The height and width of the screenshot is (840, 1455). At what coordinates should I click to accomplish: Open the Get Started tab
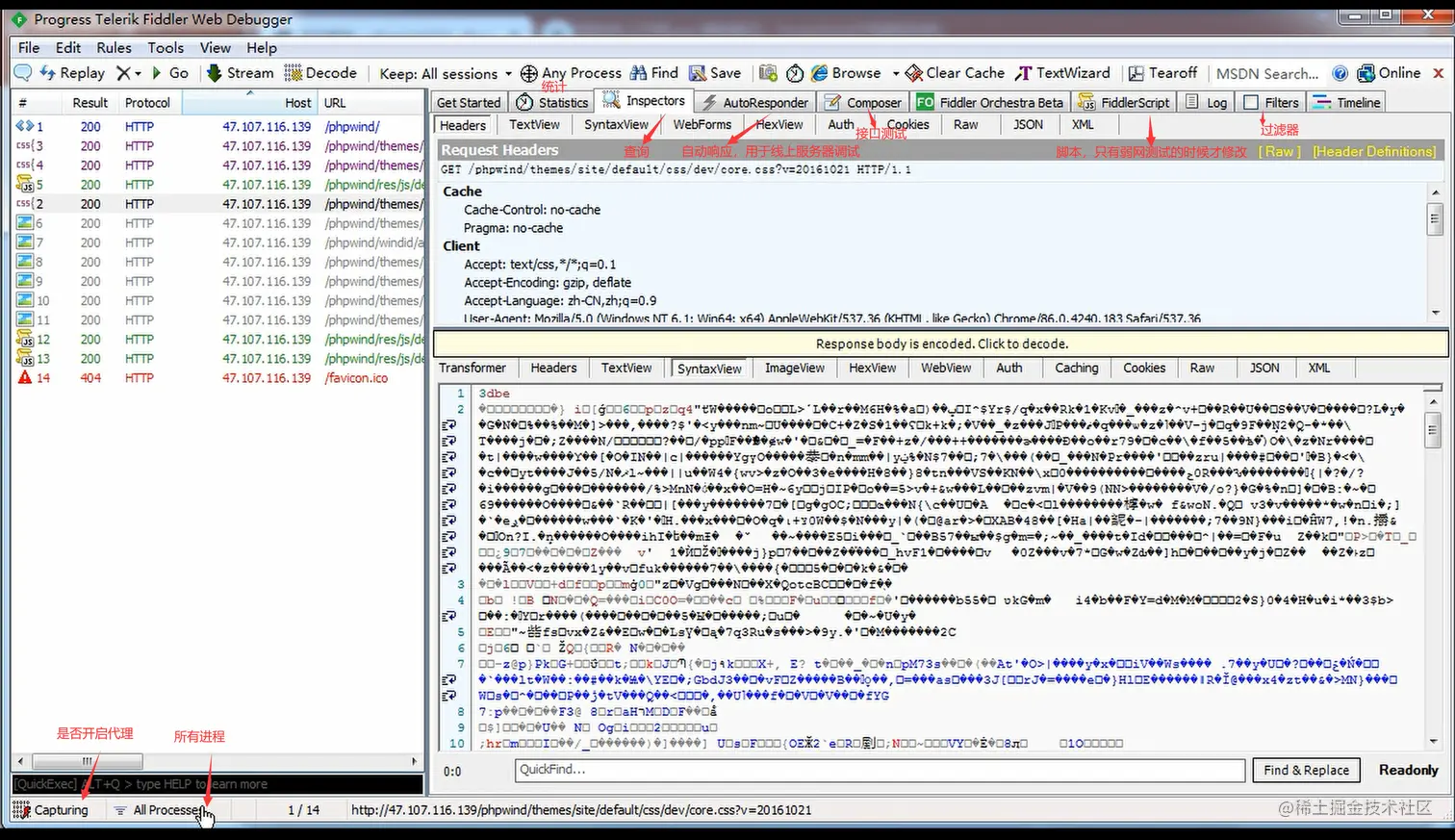point(469,103)
